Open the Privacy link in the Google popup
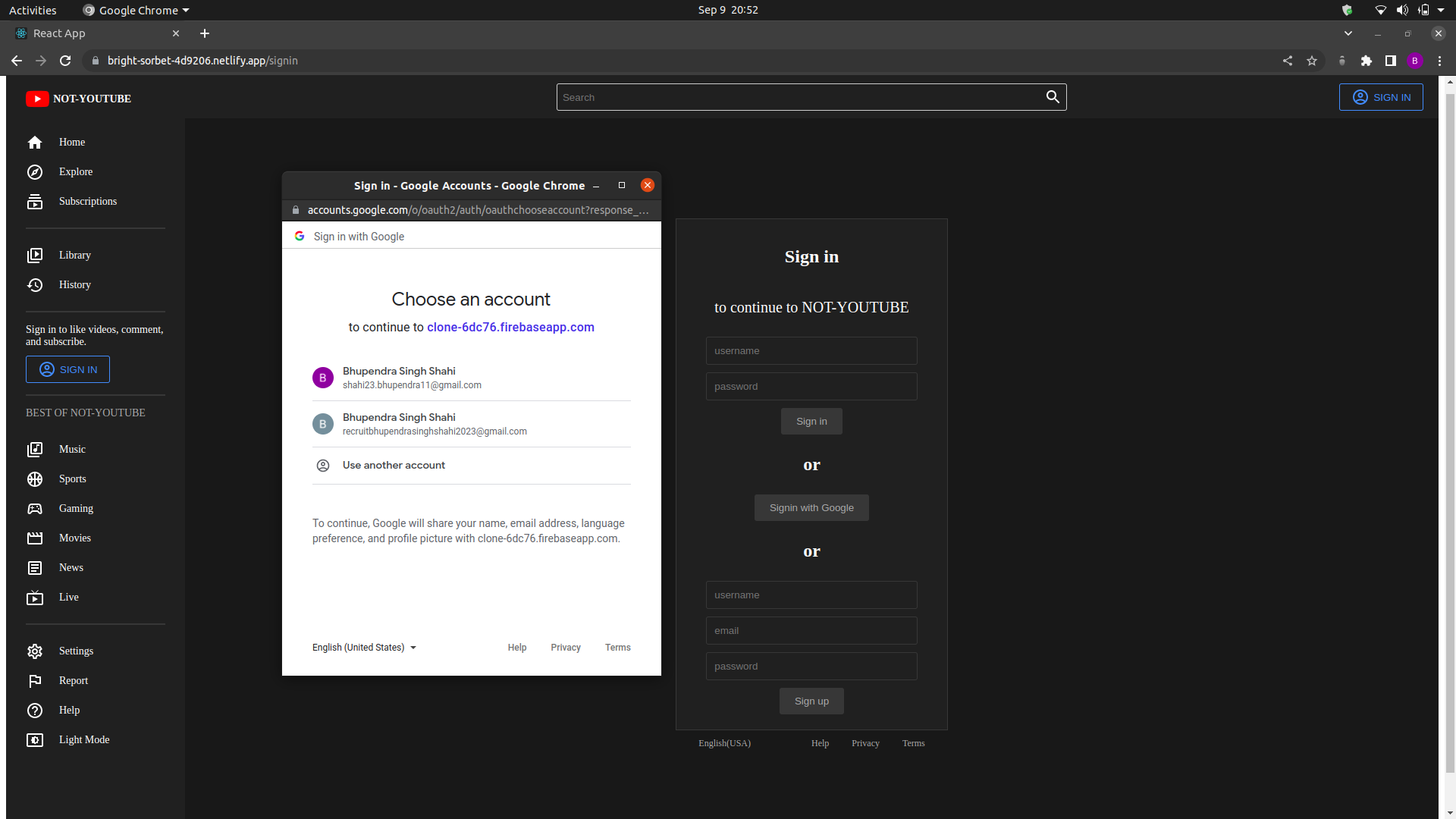Image resolution: width=1456 pixels, height=819 pixels. click(x=565, y=647)
